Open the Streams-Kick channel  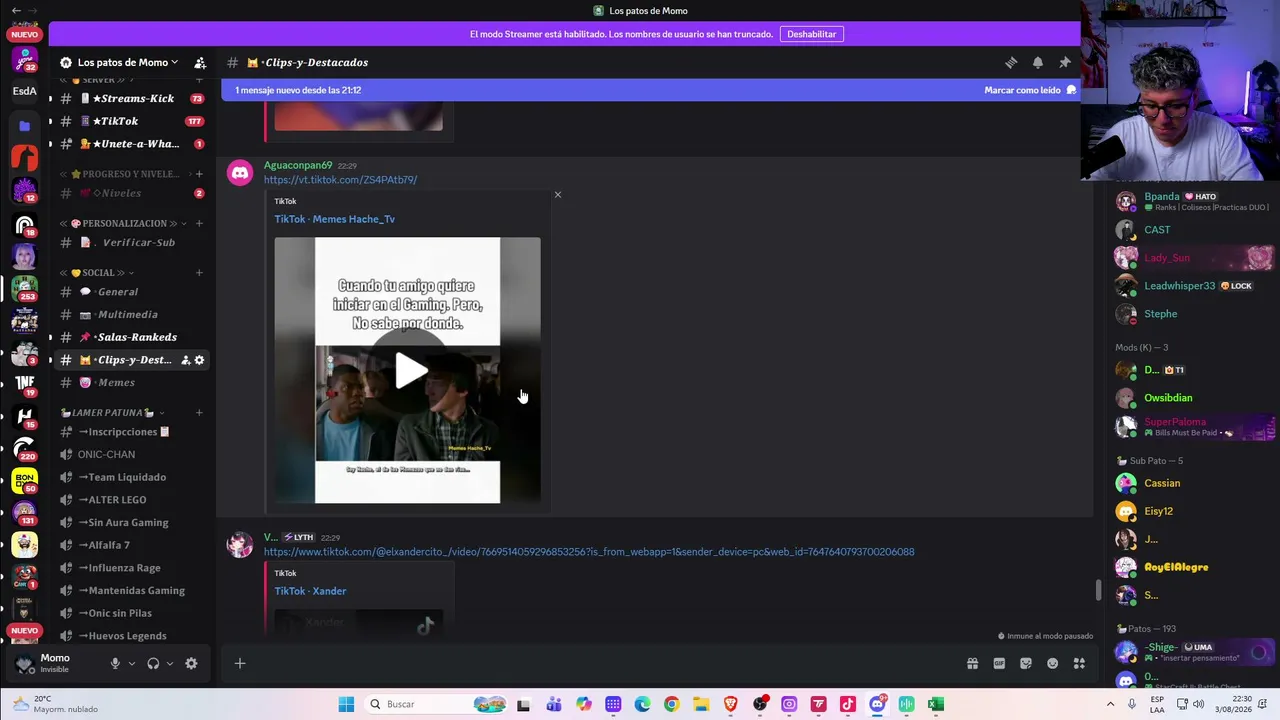[131, 98]
